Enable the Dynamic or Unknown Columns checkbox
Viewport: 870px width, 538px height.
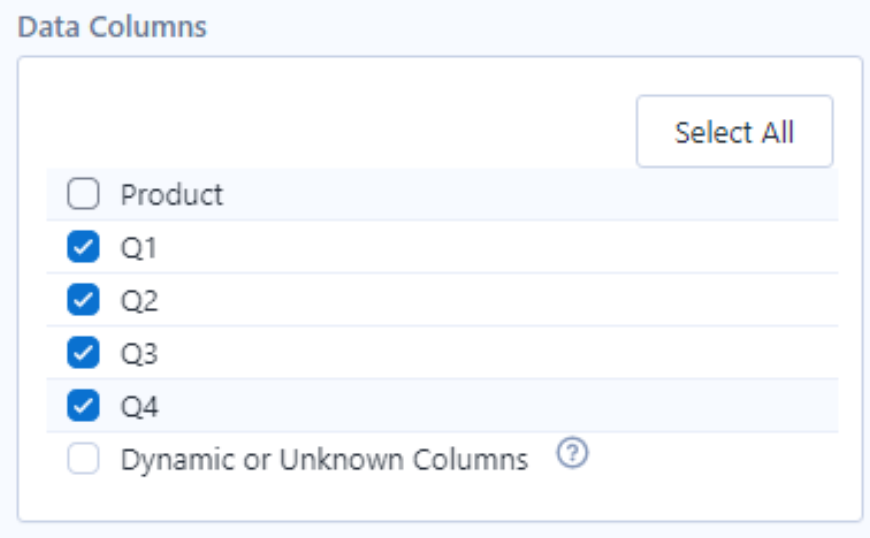point(83,459)
